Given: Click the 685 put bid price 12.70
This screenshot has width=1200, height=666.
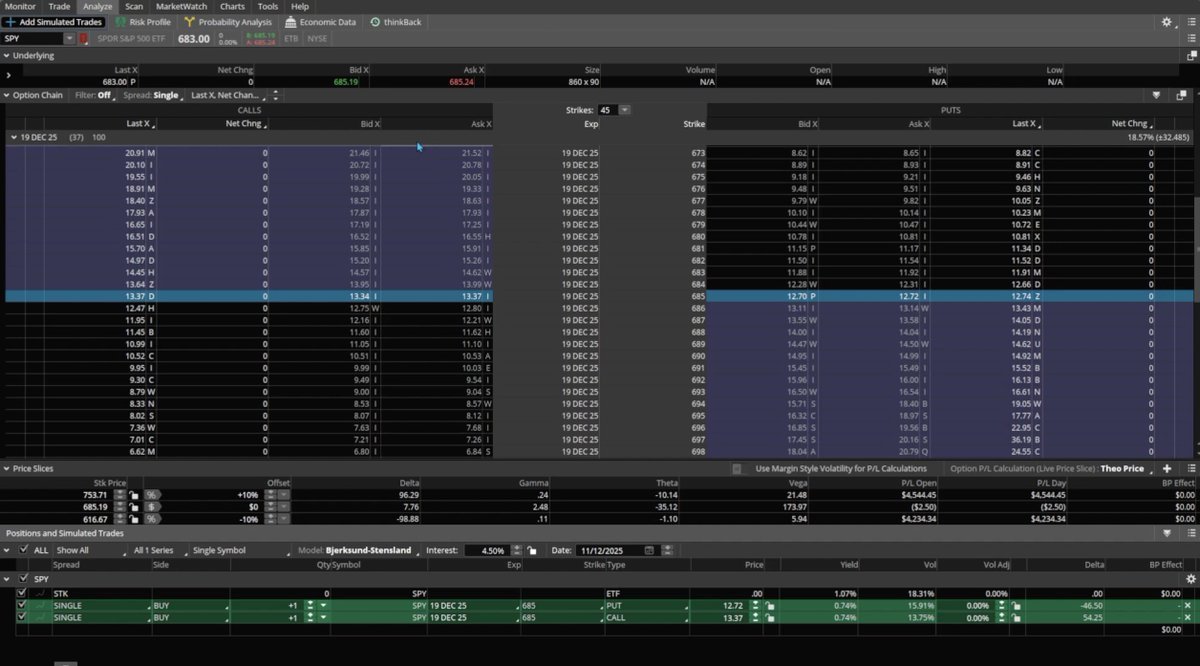Looking at the screenshot, I should click(x=798, y=297).
